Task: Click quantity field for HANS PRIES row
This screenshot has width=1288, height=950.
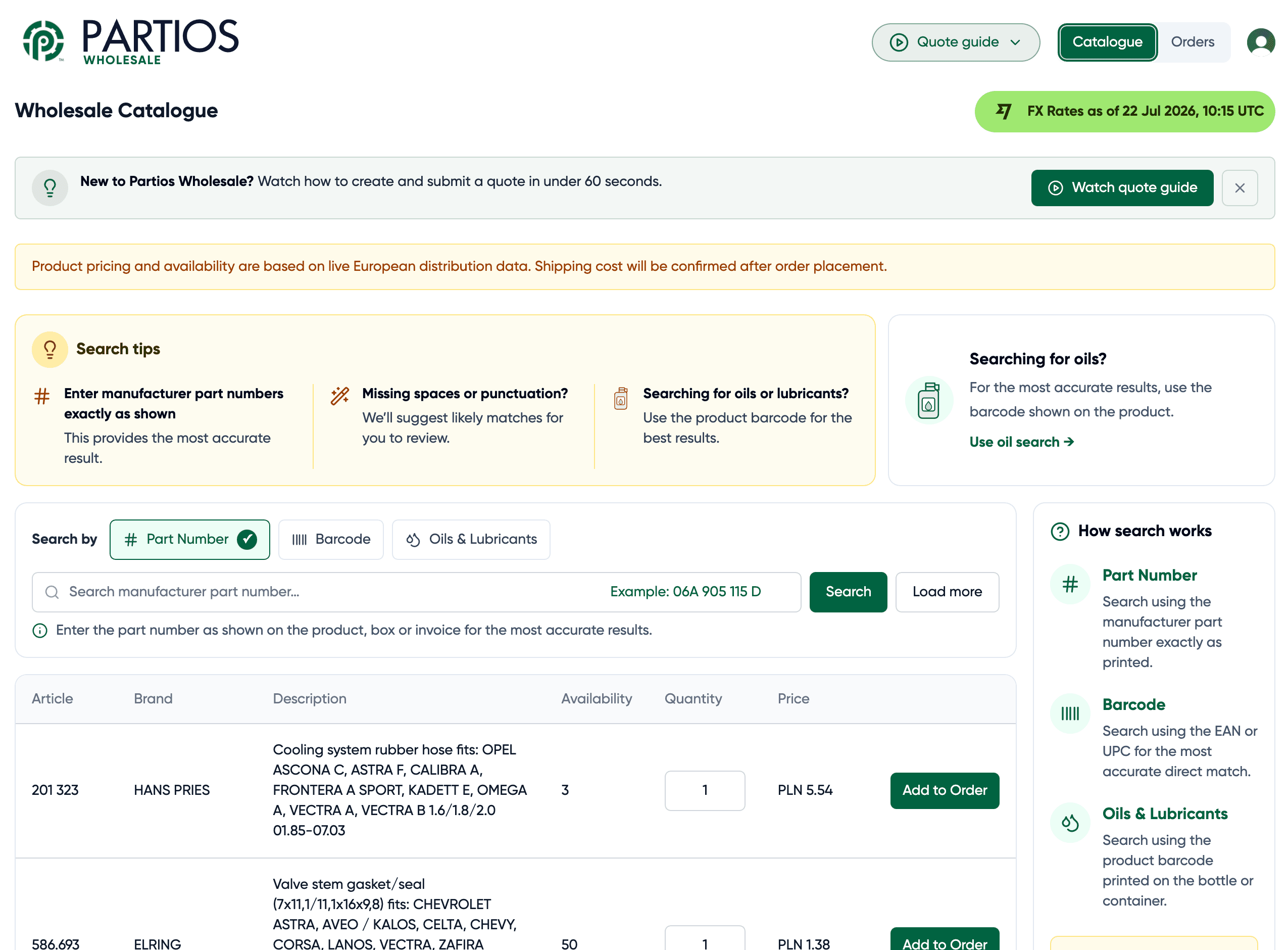Action: pyautogui.click(x=705, y=790)
